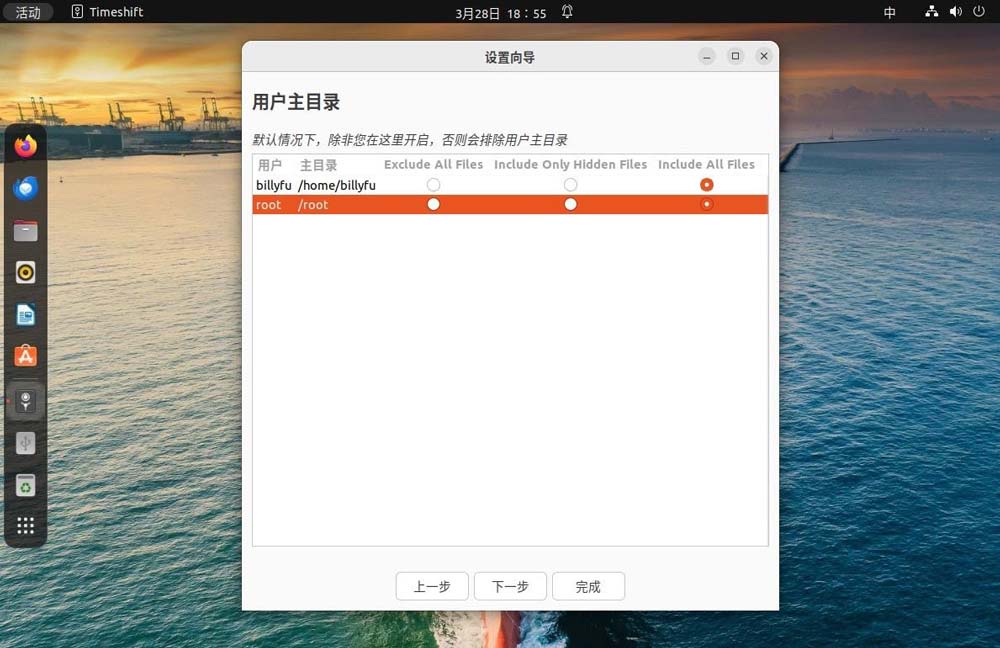Open Firefox from the dock
The image size is (1000, 648).
click(26, 146)
